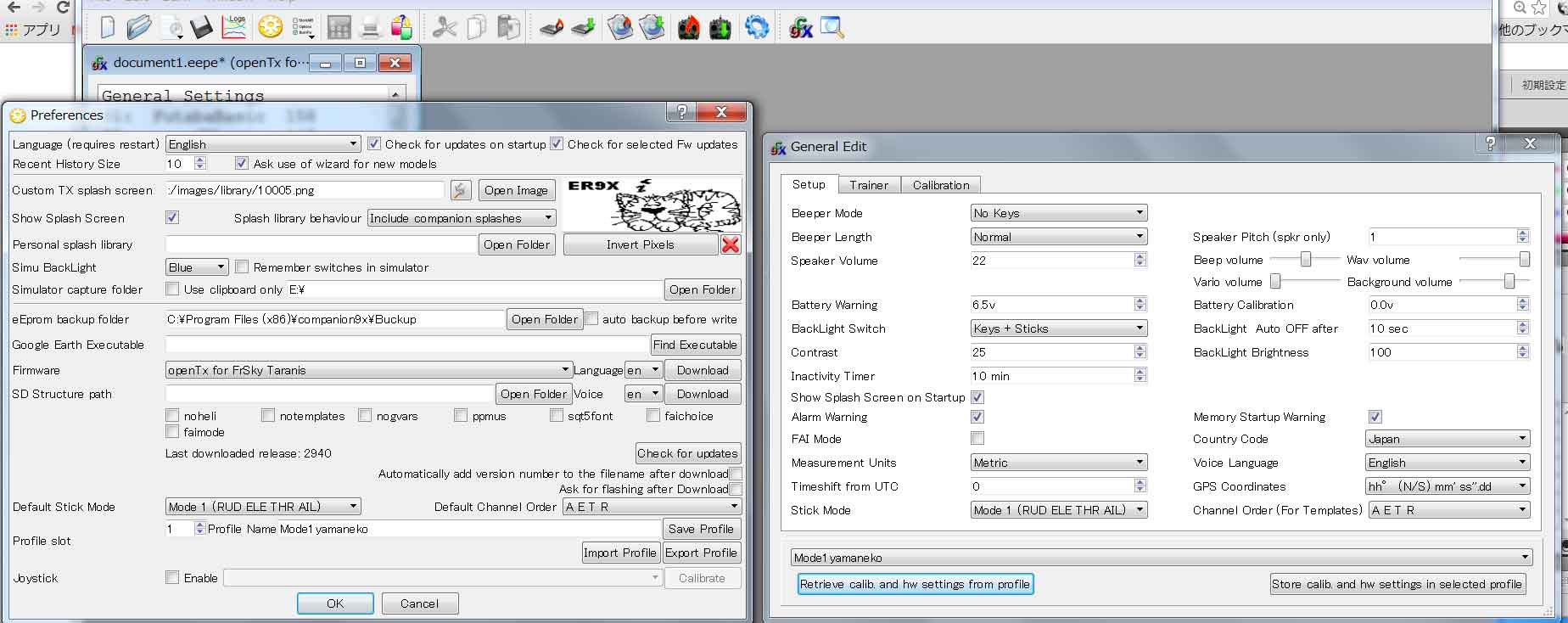Open Splash library behaviour dropdown
Screen dimensions: 1568x623
pyautogui.click(x=462, y=218)
